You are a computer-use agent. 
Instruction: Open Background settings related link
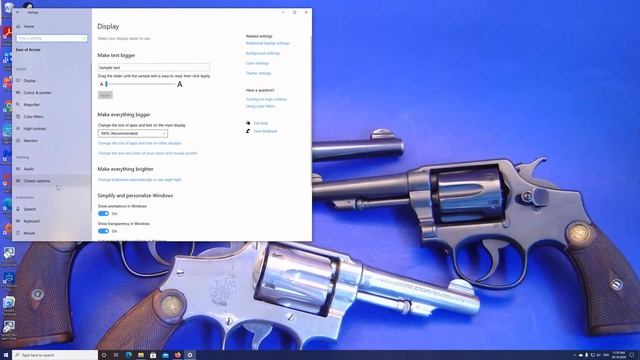coord(262,53)
